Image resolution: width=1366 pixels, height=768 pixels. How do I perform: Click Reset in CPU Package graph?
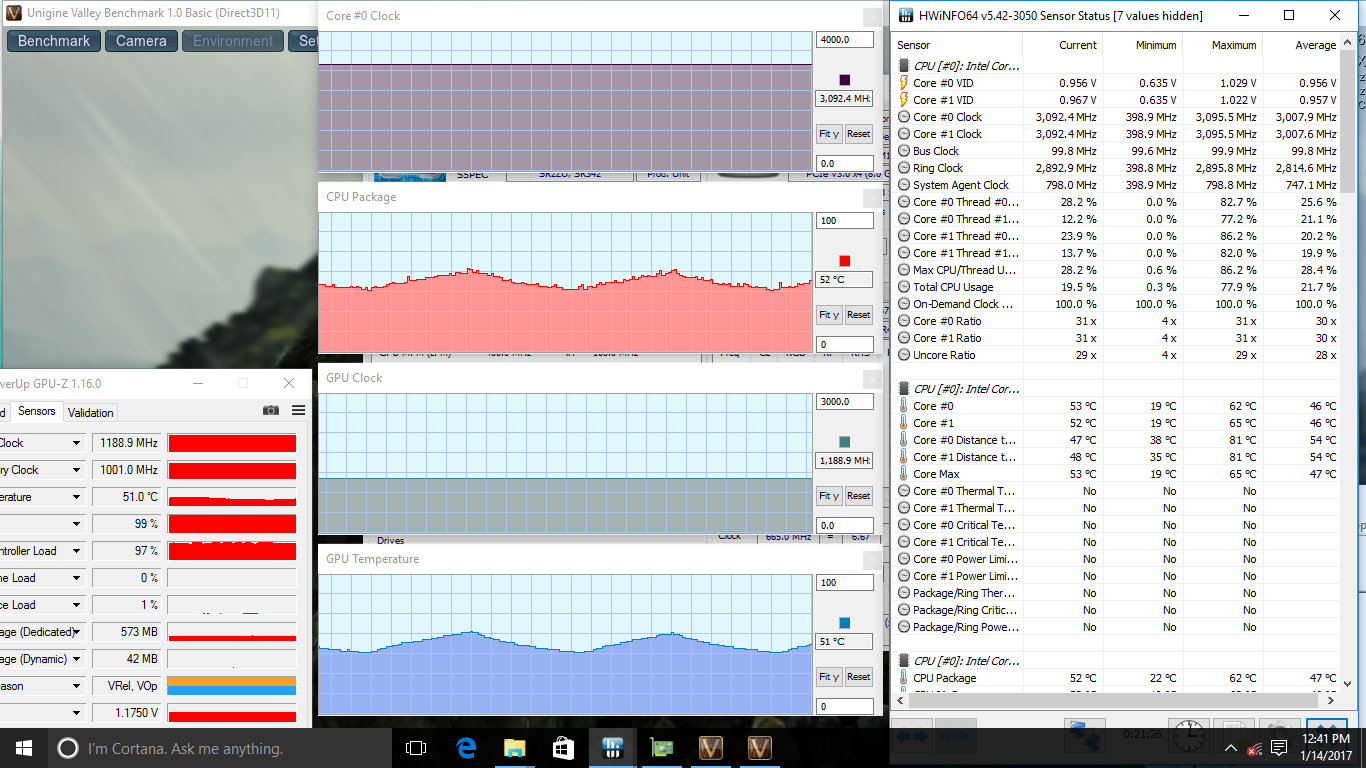pos(859,315)
